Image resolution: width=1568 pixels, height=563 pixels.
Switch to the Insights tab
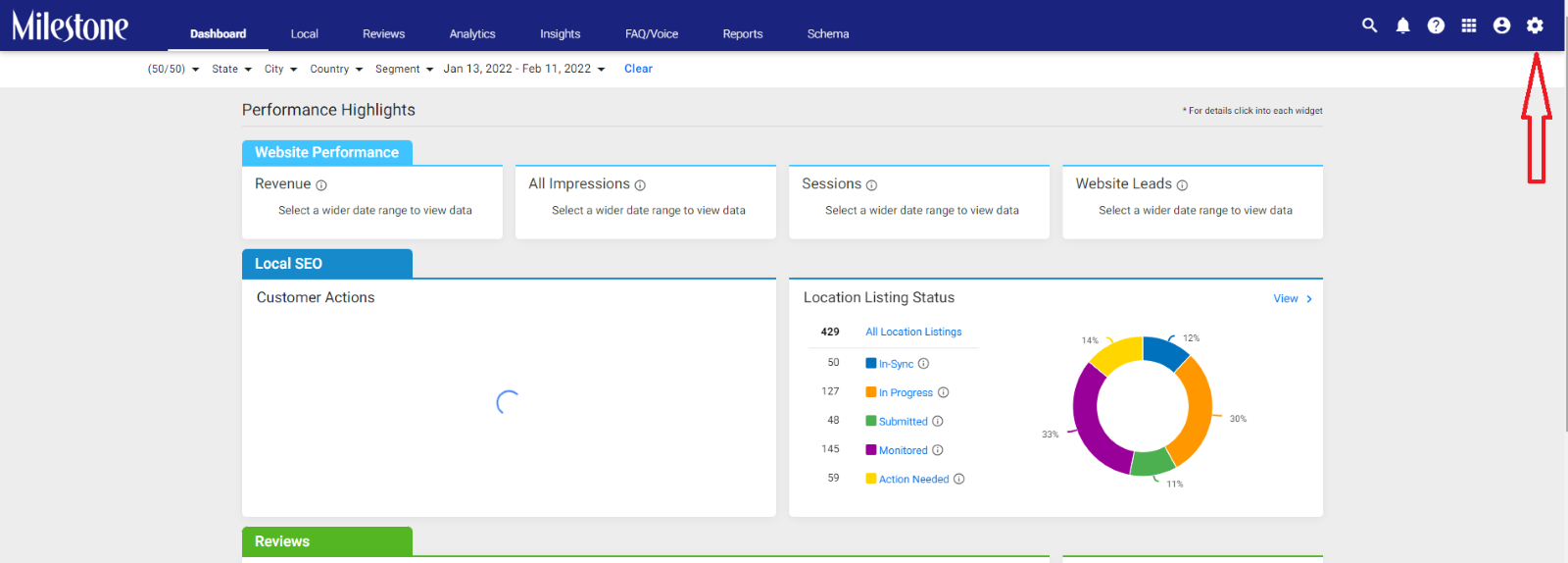point(560,33)
